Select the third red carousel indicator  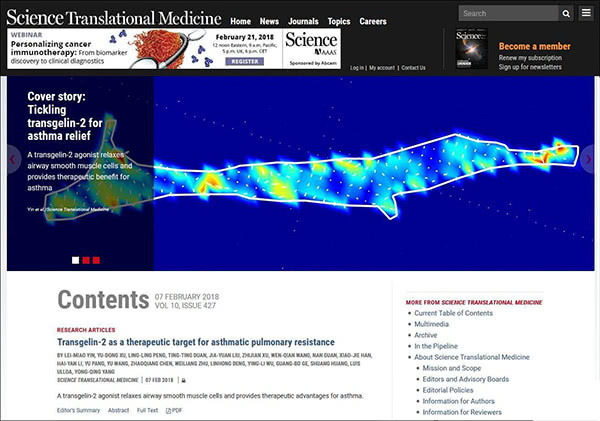96,260
